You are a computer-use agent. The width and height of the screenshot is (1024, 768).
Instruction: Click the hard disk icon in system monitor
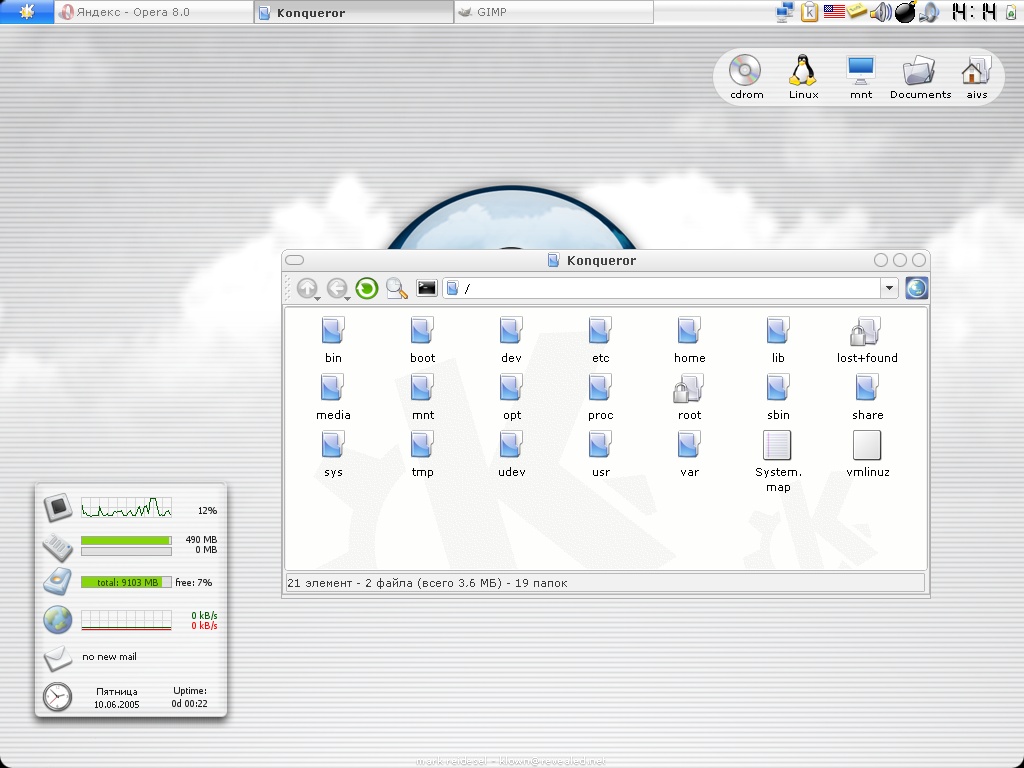(x=57, y=581)
